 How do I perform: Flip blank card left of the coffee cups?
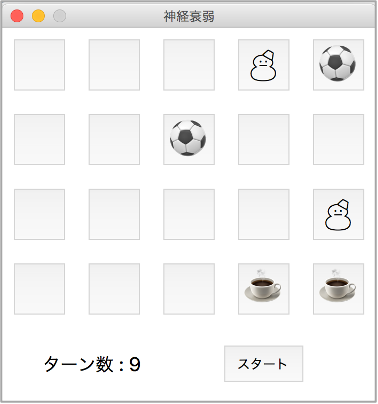click(x=189, y=289)
